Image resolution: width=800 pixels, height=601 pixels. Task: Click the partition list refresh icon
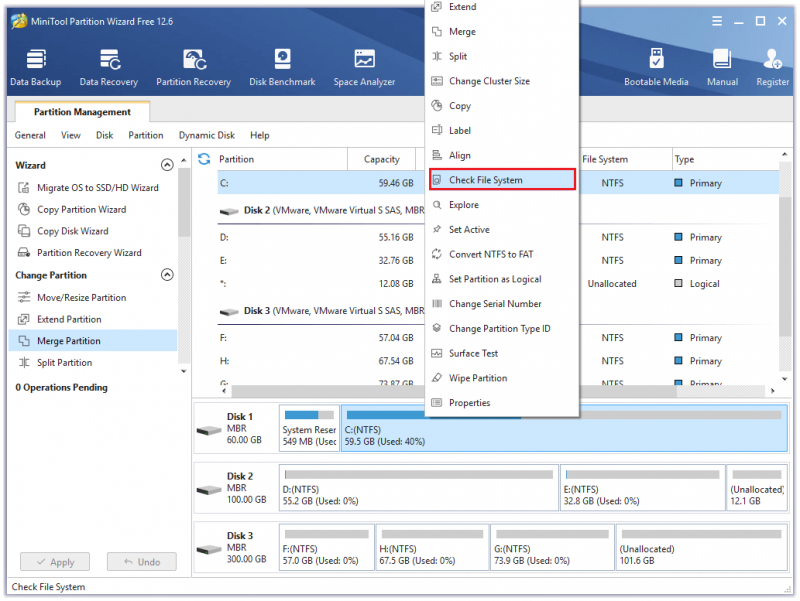(x=204, y=159)
